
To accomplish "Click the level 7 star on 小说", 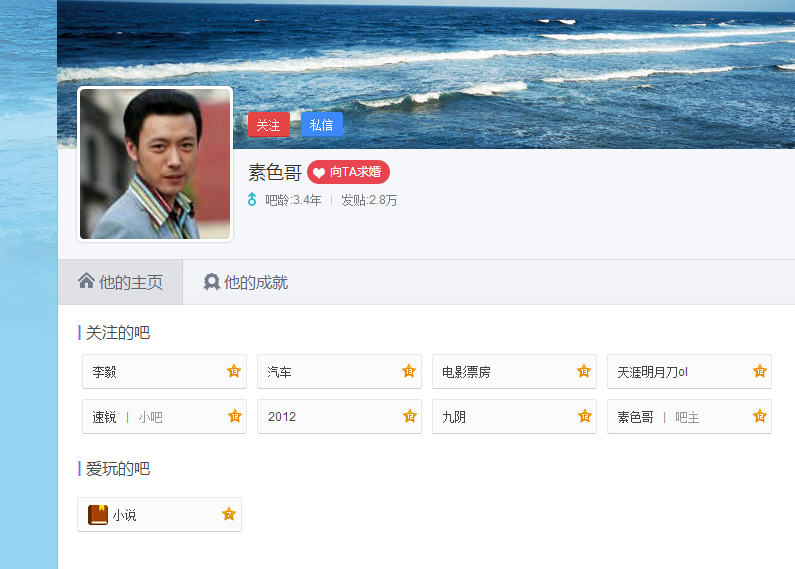I will [x=229, y=514].
